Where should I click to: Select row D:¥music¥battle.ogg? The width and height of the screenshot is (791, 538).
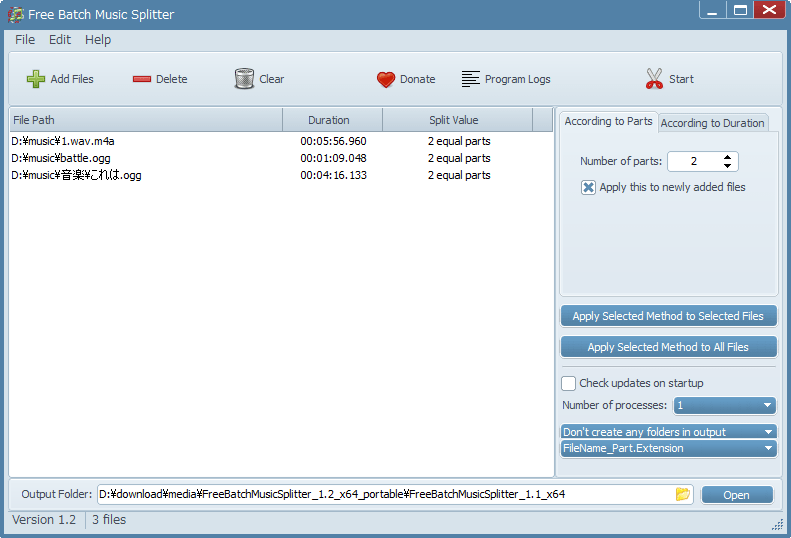point(281,158)
